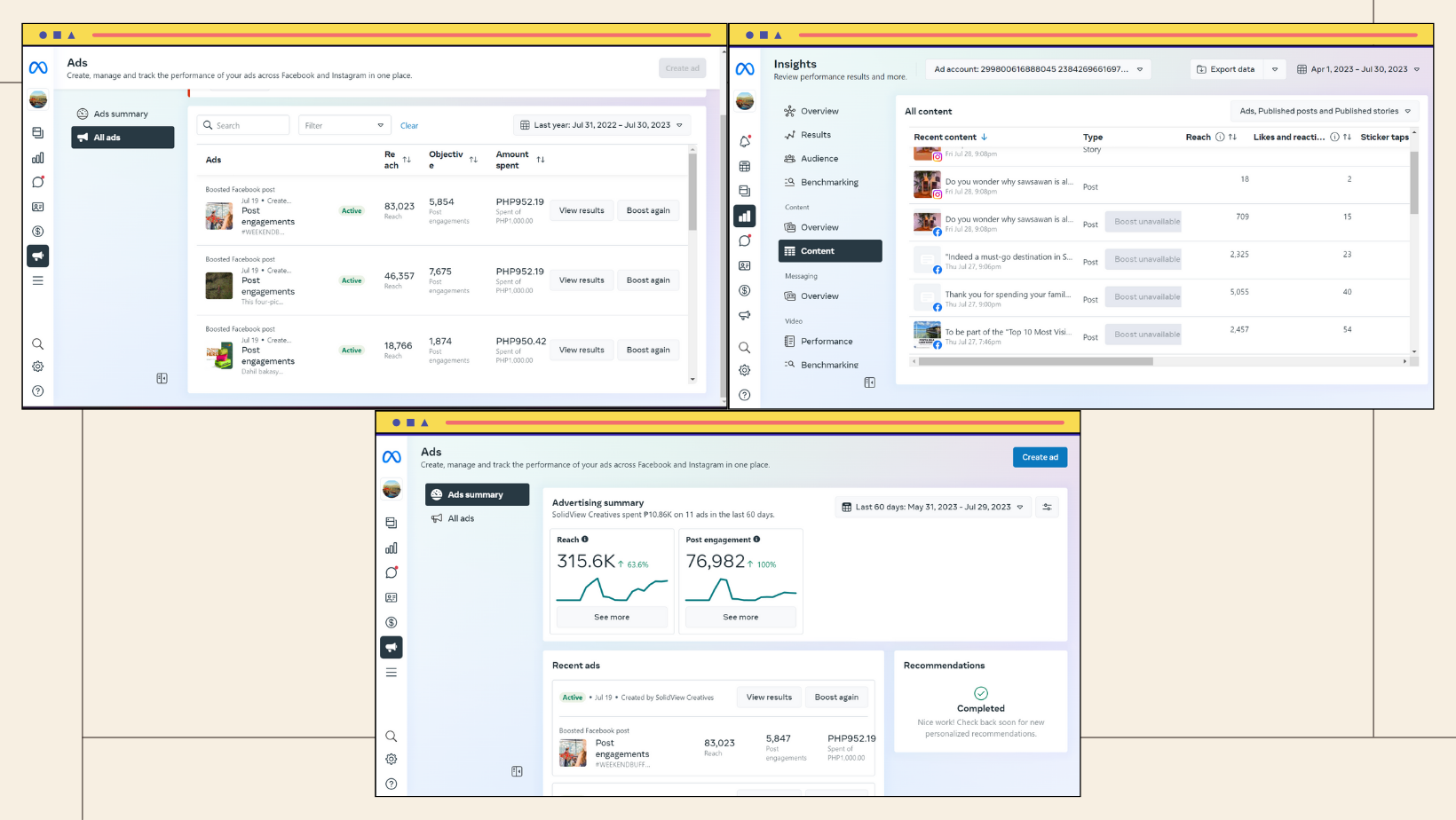Click the dollar Monetization icon in the Insights window sidebar
Viewport: 1456px width, 820px height.
[x=745, y=290]
